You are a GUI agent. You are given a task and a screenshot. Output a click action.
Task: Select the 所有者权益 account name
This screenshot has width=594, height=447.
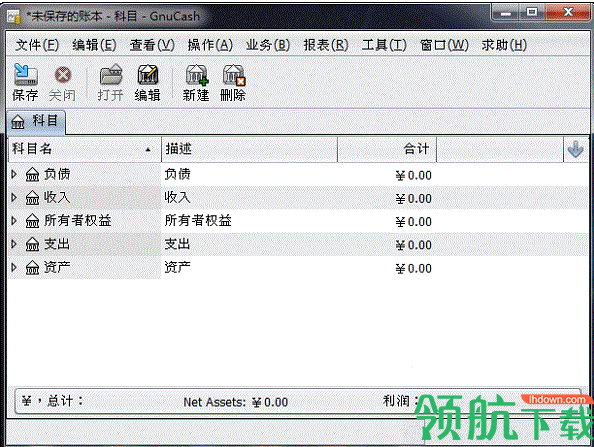click(78, 220)
